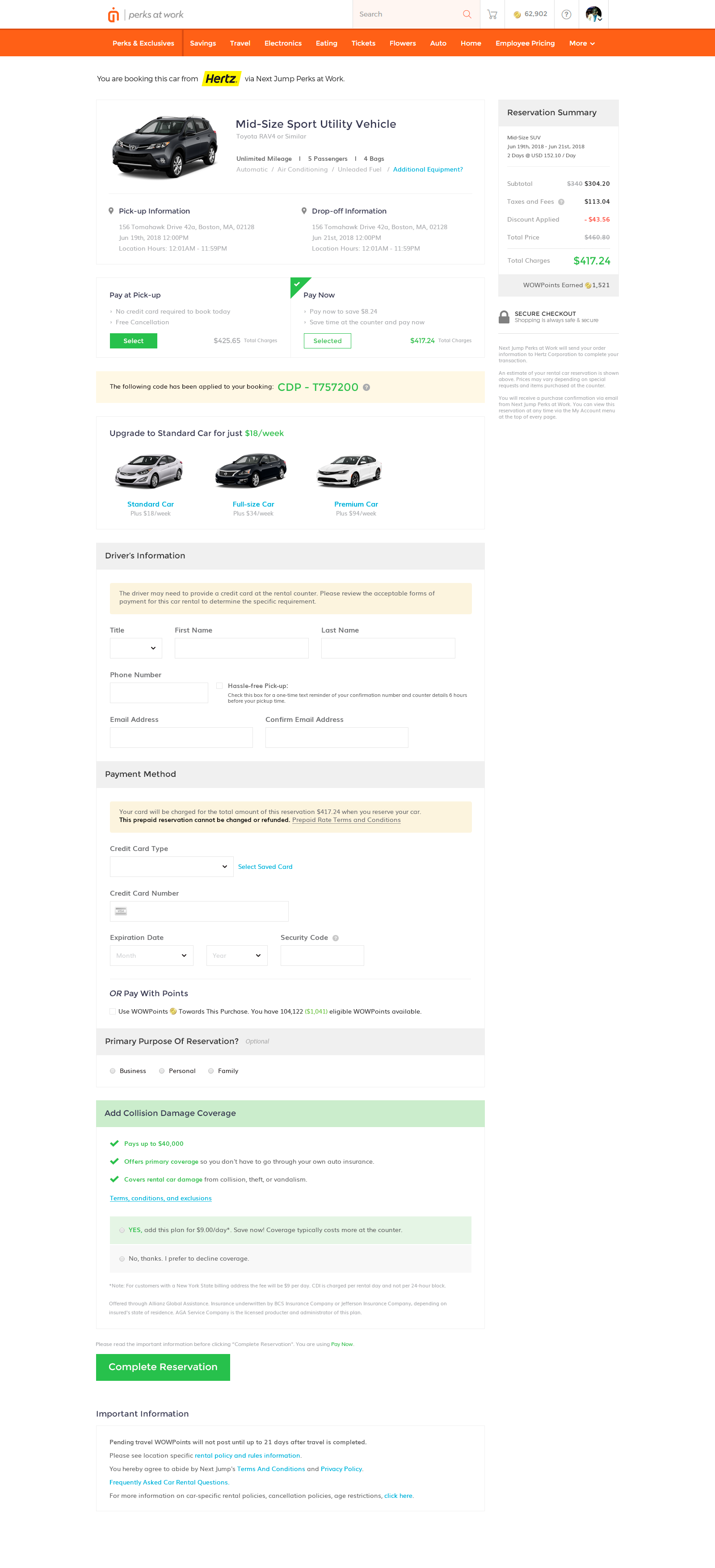This screenshot has height=1568, width=715.
Task: Expand the More menu in navigation
Action: point(582,43)
